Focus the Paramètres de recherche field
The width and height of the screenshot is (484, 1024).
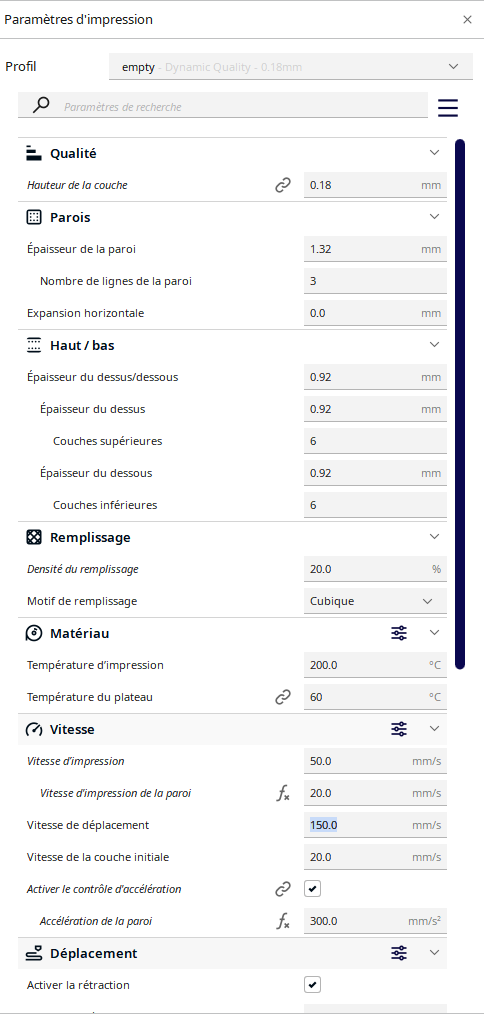point(242,106)
